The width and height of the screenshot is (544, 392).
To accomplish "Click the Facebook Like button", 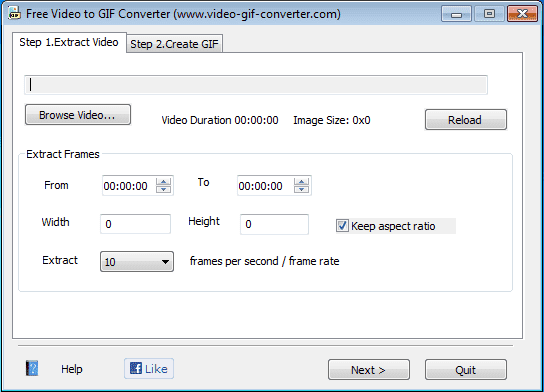I will click(149, 368).
